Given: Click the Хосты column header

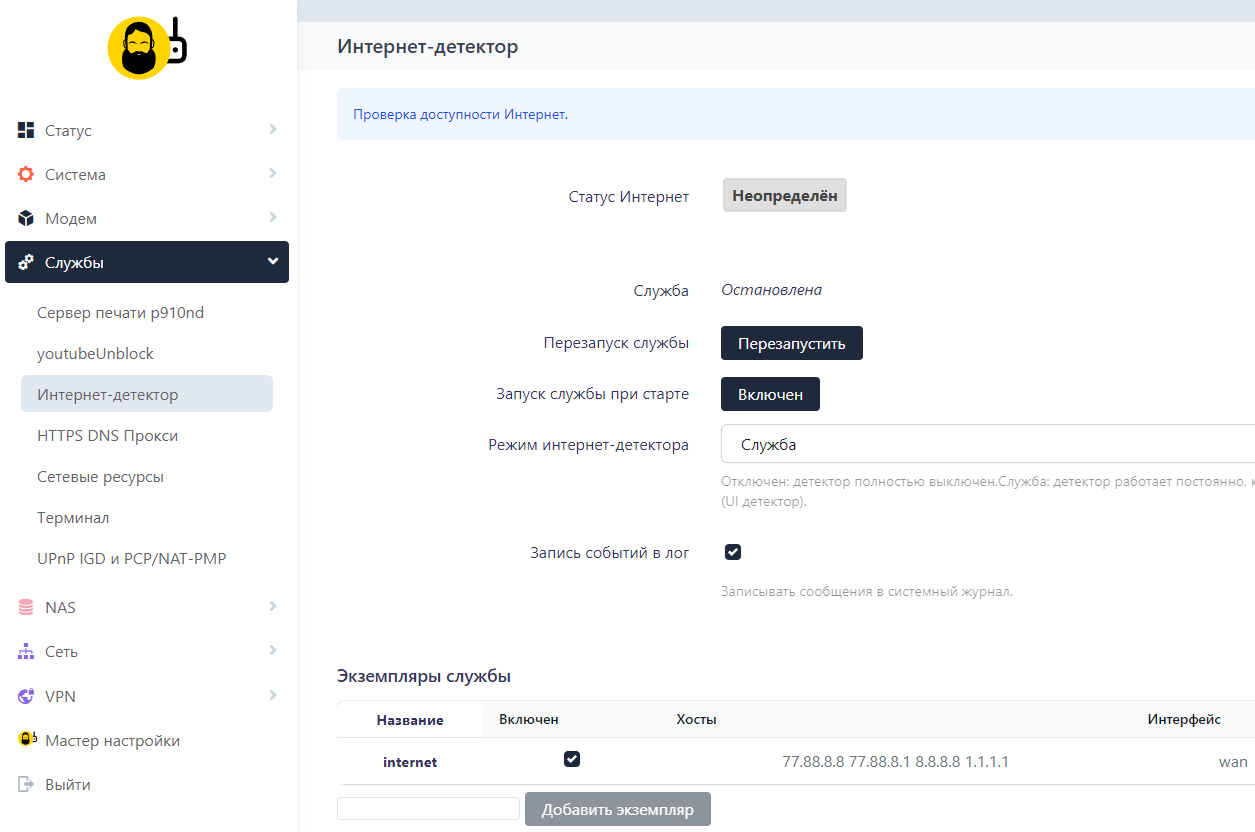Looking at the screenshot, I should coord(696,719).
